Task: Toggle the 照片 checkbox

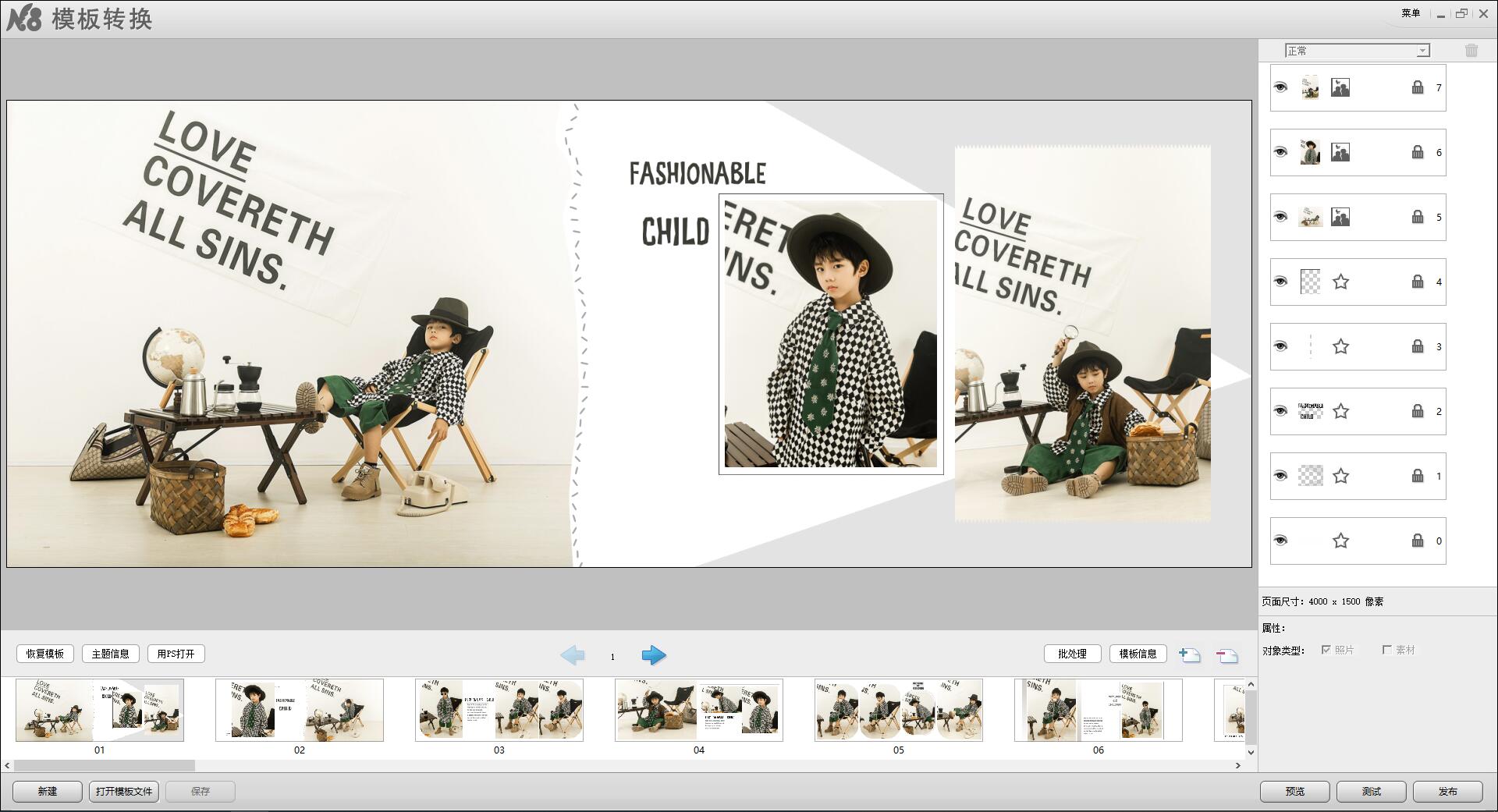Action: [1326, 650]
